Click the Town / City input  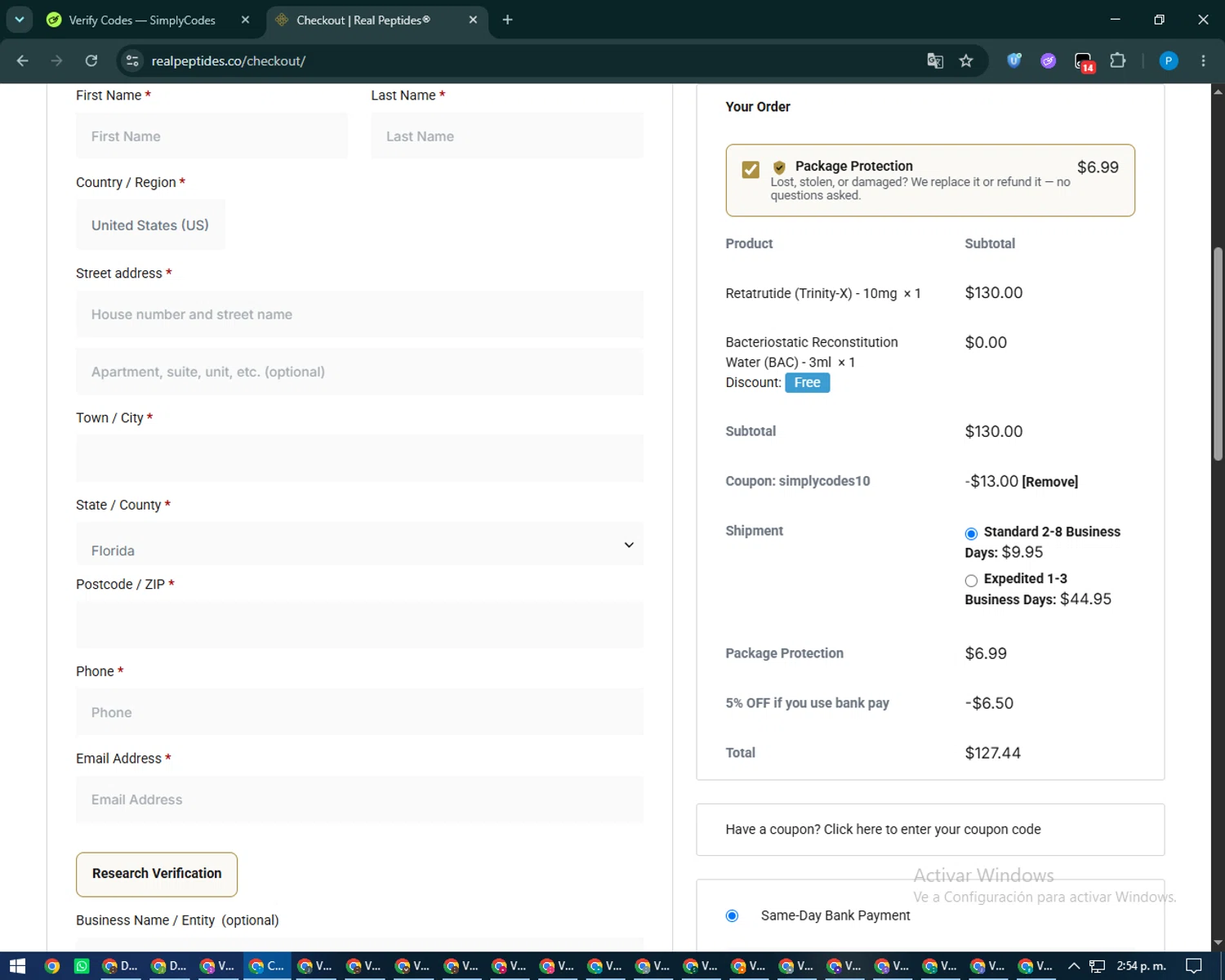coord(359,458)
